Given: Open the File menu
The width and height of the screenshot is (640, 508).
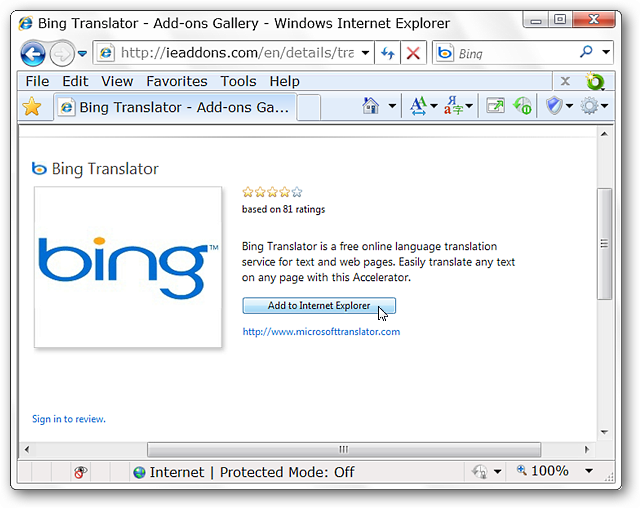Looking at the screenshot, I should tap(37, 81).
